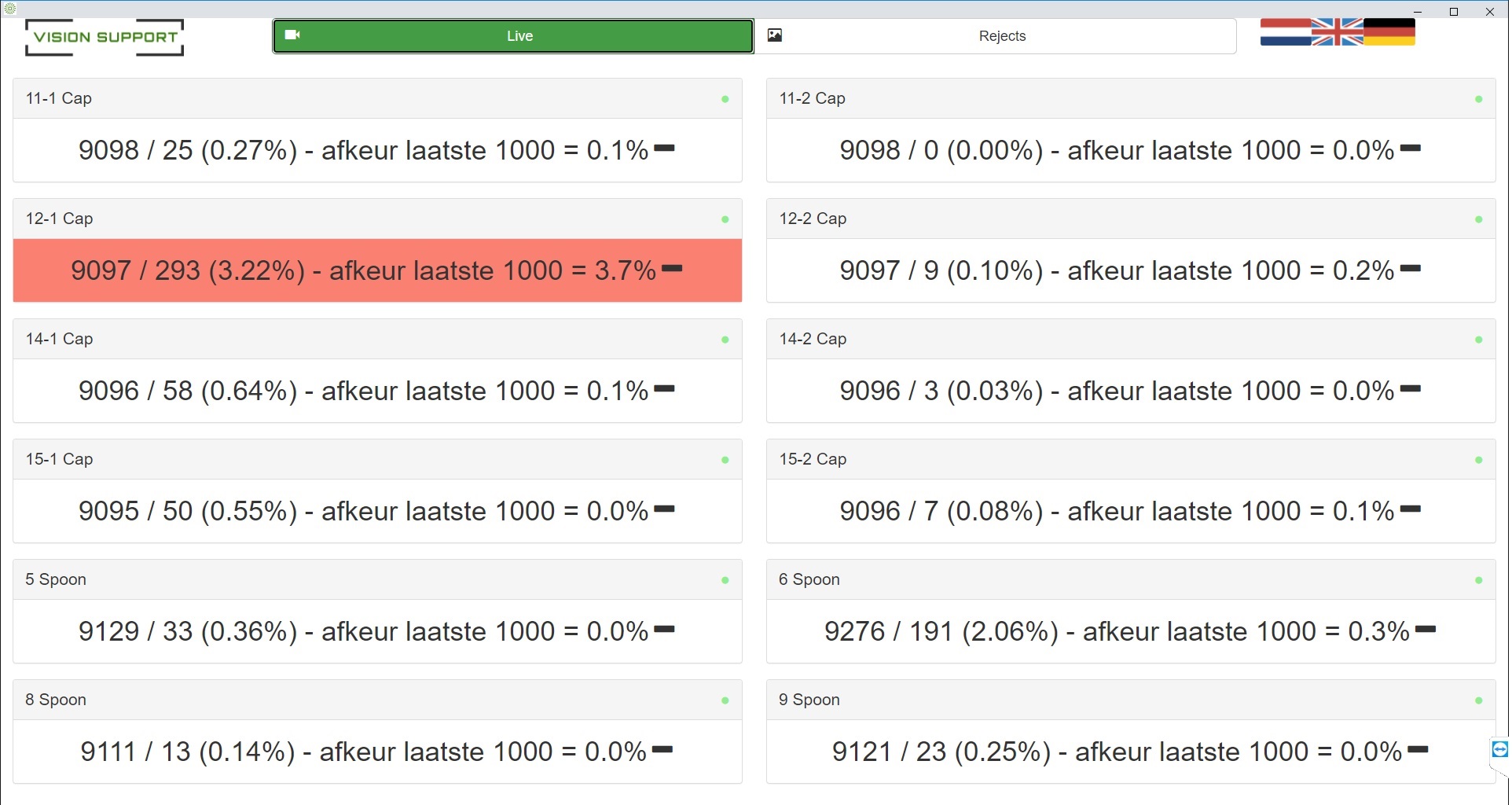The width and height of the screenshot is (1512, 805).
Task: Select the 8 Spoon panel header
Action: [377, 700]
